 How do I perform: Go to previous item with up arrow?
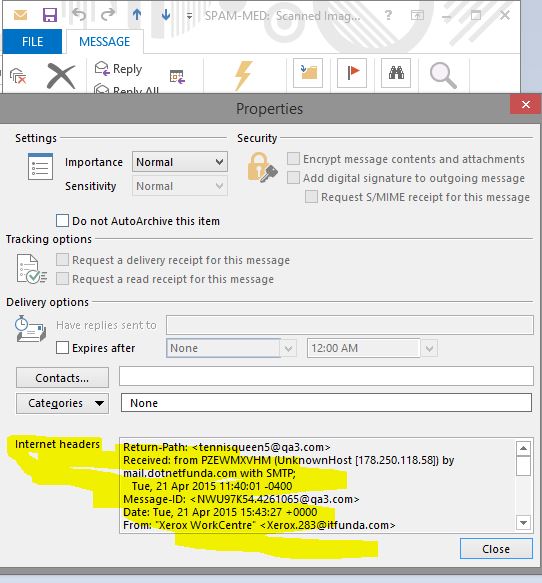pyautogui.click(x=137, y=15)
